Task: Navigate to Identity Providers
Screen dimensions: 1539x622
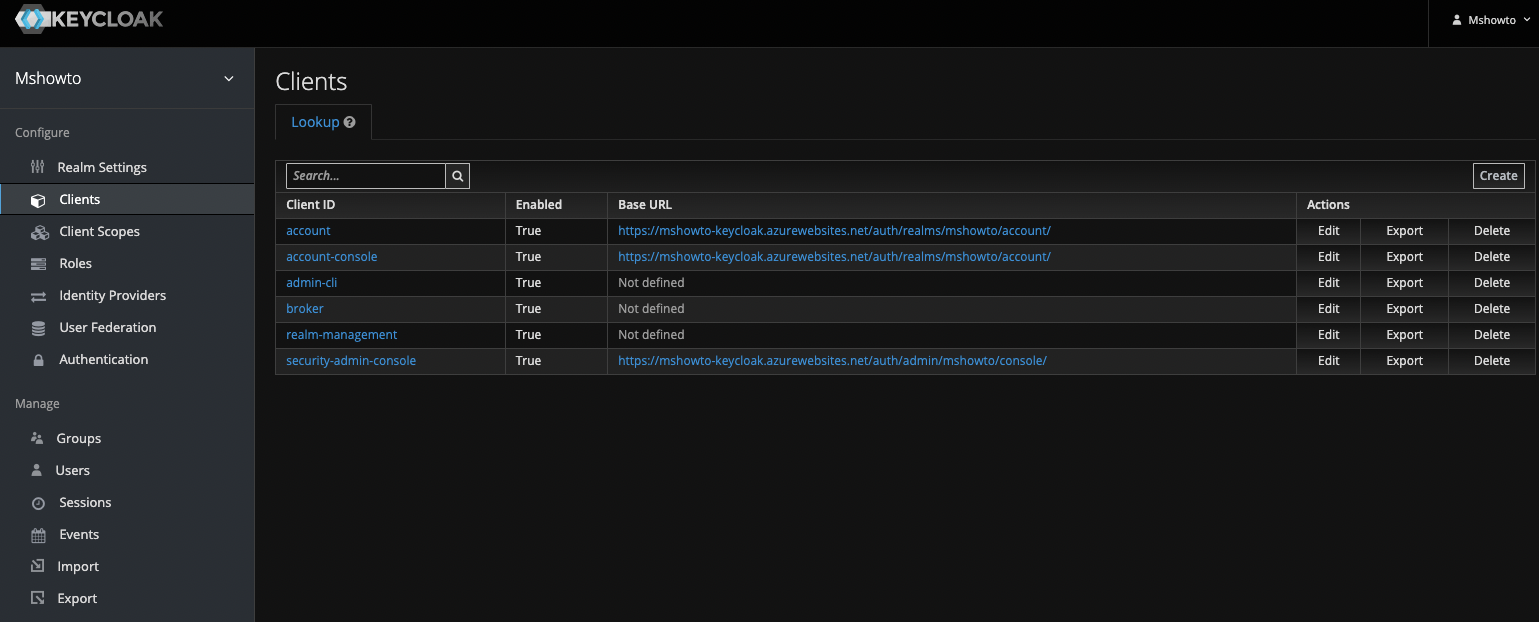Action: (x=112, y=295)
